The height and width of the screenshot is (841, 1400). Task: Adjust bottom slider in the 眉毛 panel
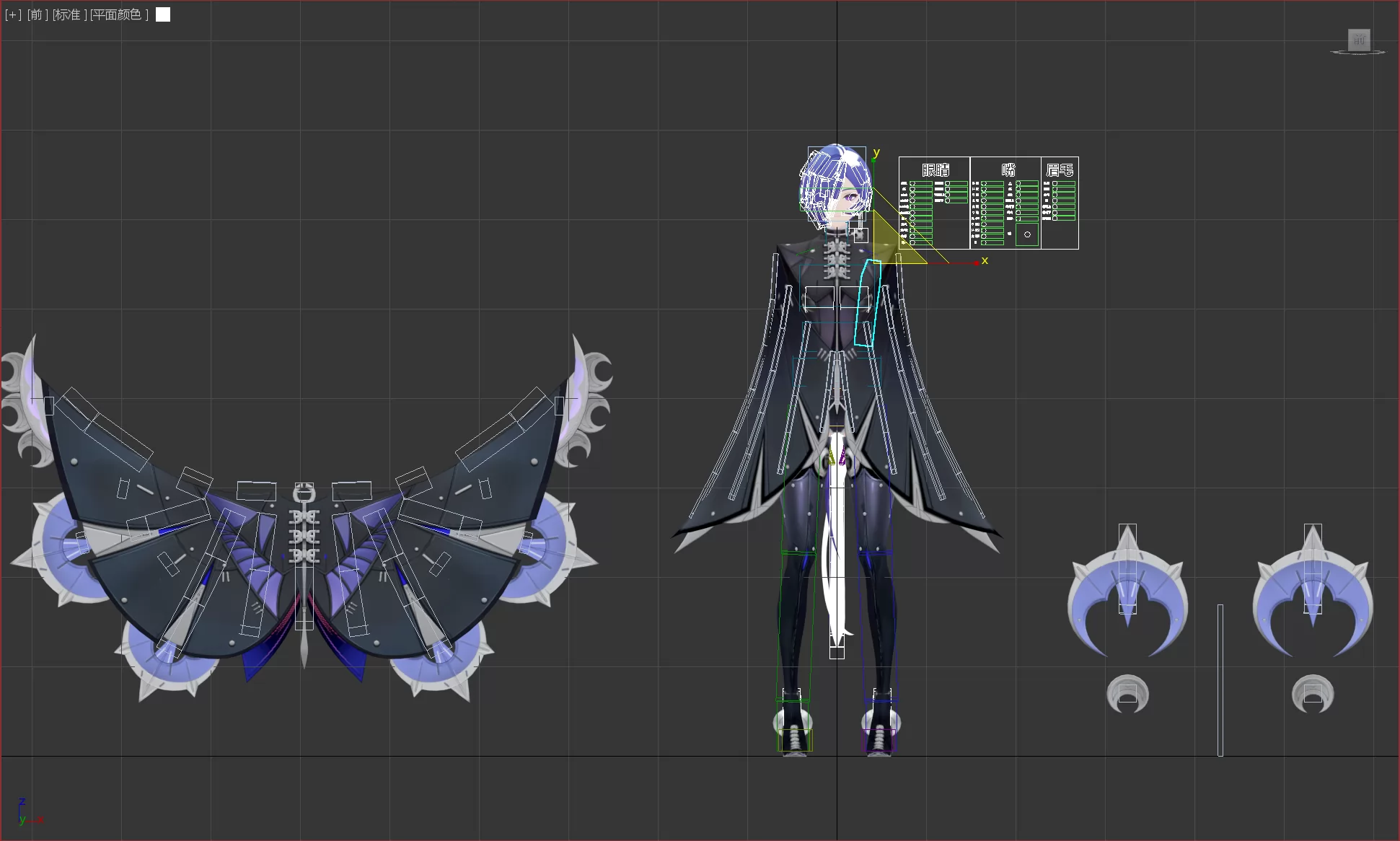click(1064, 218)
